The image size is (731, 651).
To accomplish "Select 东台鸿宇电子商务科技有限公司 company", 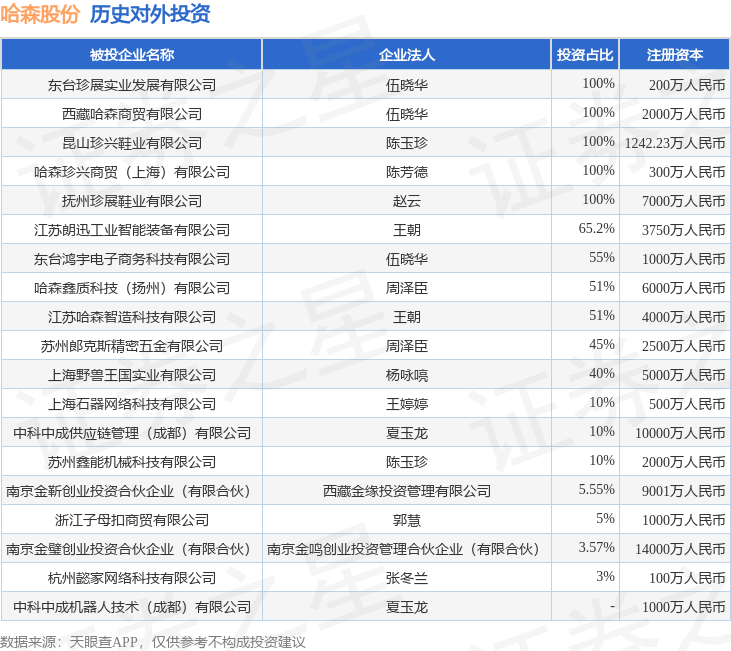I will [x=132, y=259].
